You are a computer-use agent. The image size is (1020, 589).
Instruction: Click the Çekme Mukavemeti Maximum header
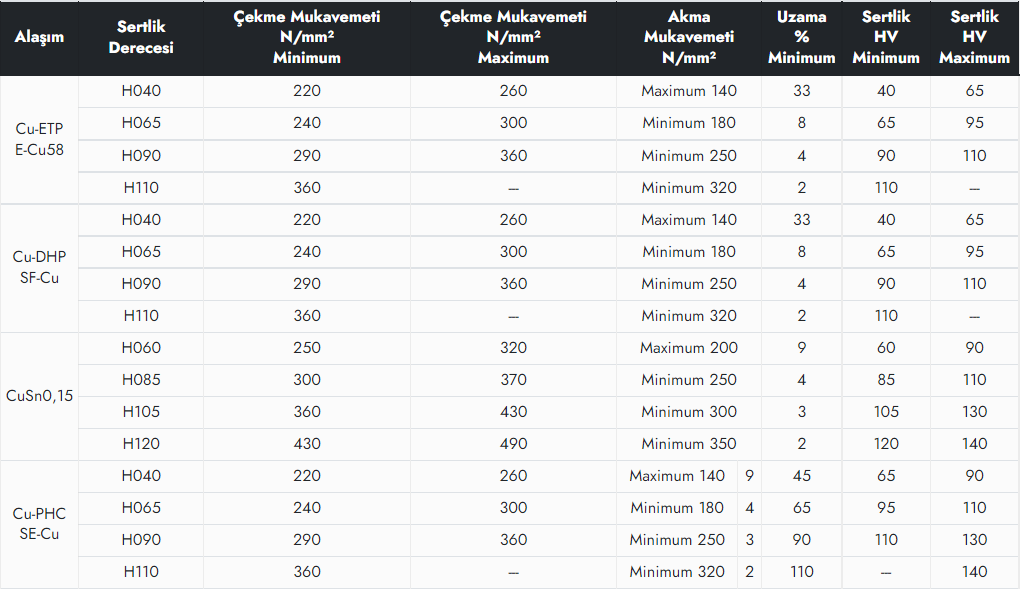coord(513,38)
